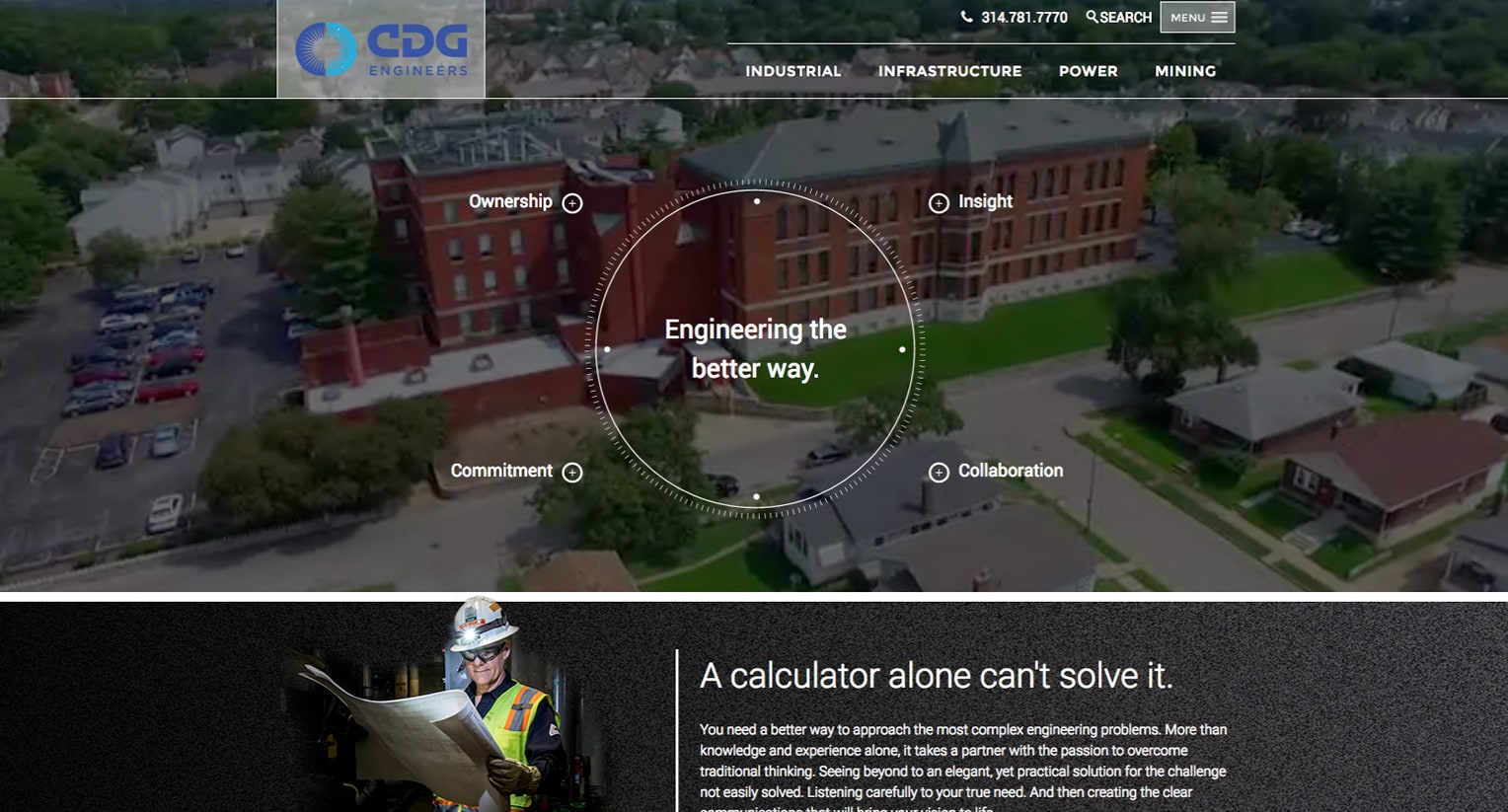The height and width of the screenshot is (812, 1508).
Task: Open the MINING navigation item
Action: coord(1185,71)
